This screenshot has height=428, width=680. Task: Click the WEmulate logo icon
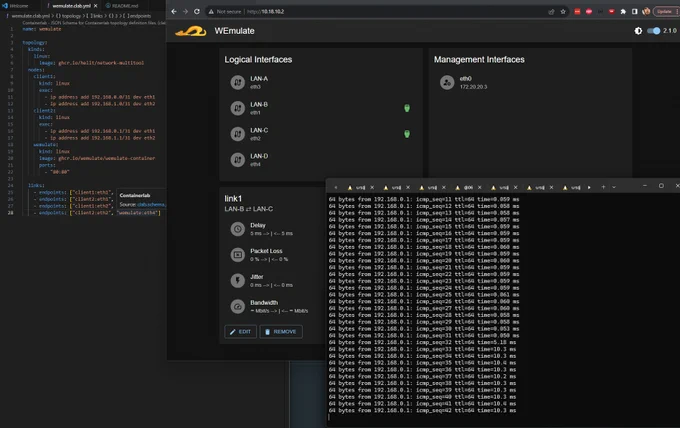[x=191, y=31]
